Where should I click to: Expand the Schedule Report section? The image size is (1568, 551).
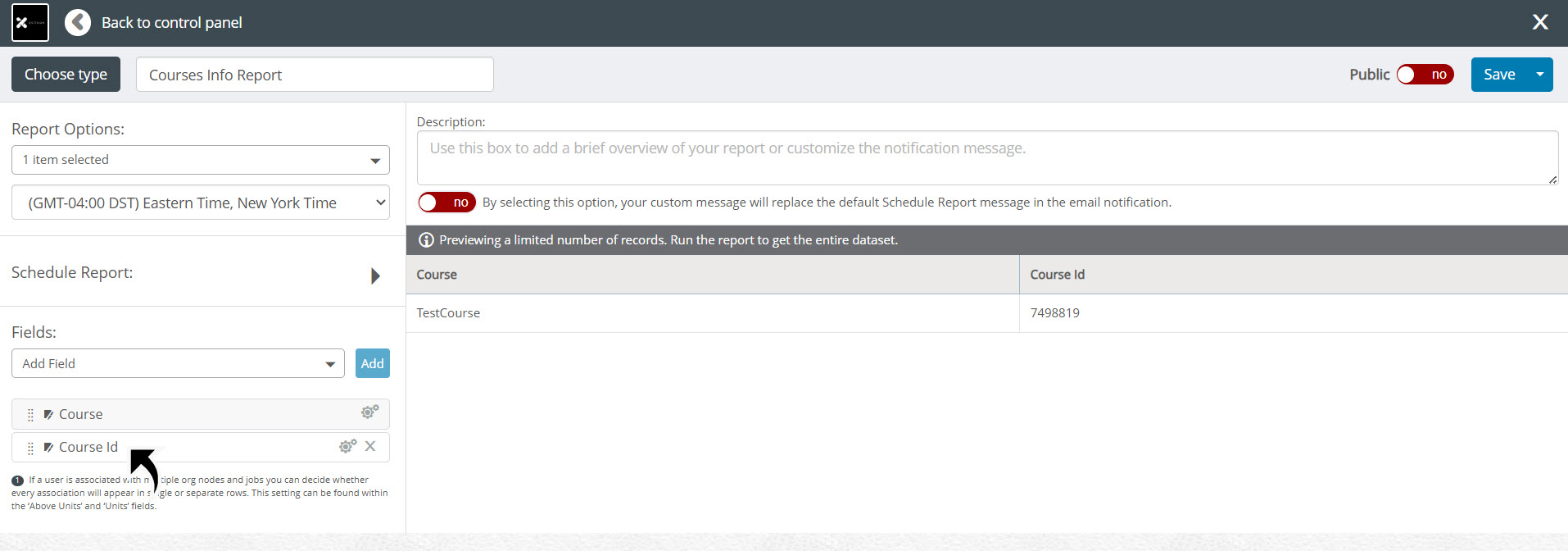[375, 275]
